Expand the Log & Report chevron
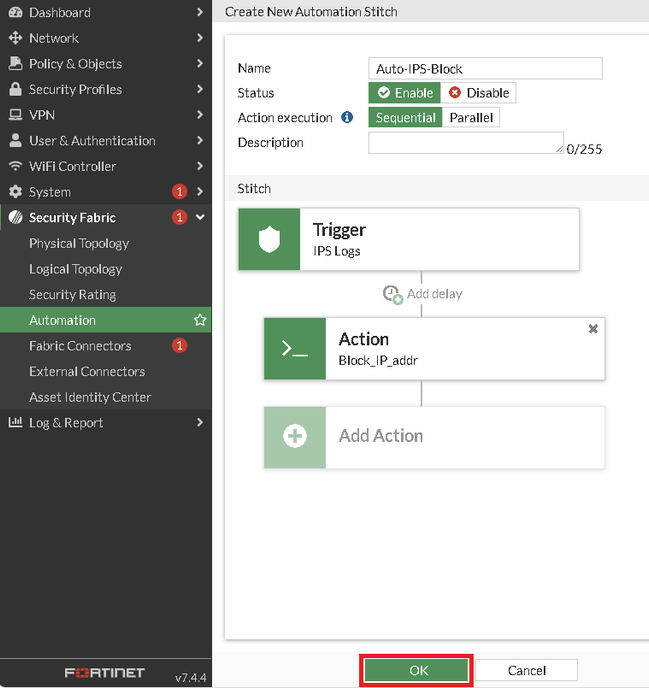 coord(200,422)
